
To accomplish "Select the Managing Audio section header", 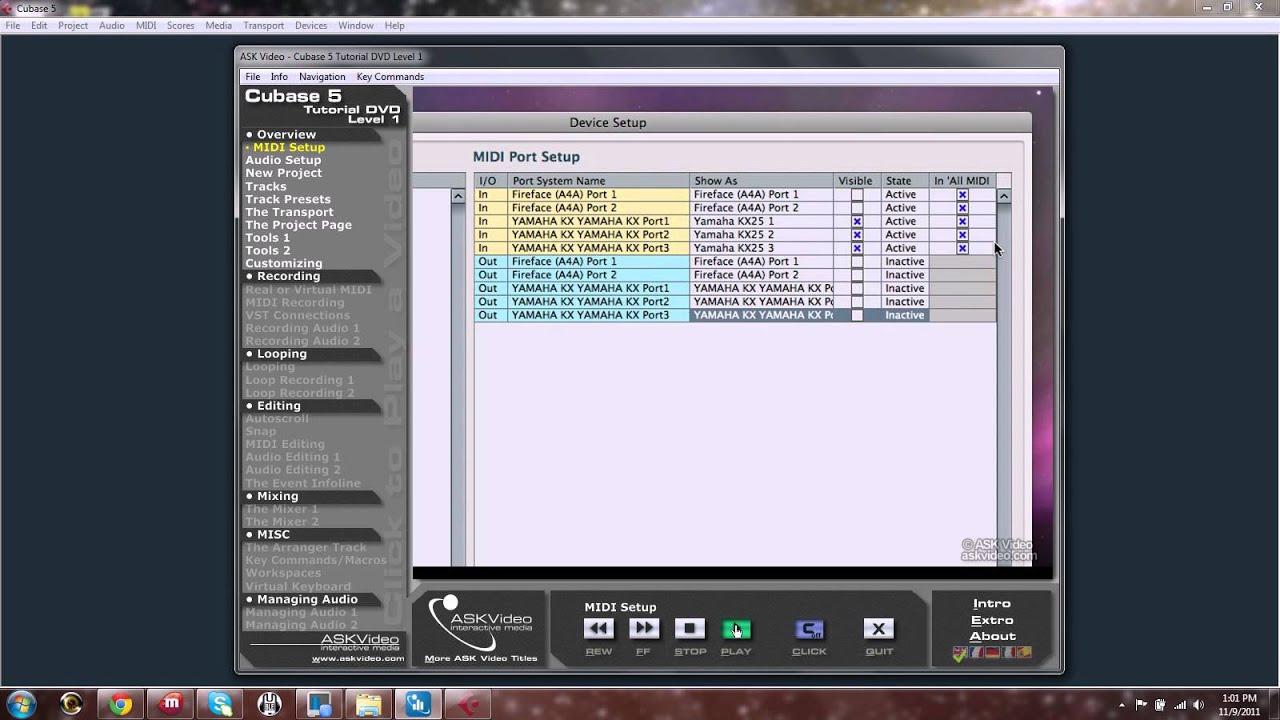I will tap(307, 599).
